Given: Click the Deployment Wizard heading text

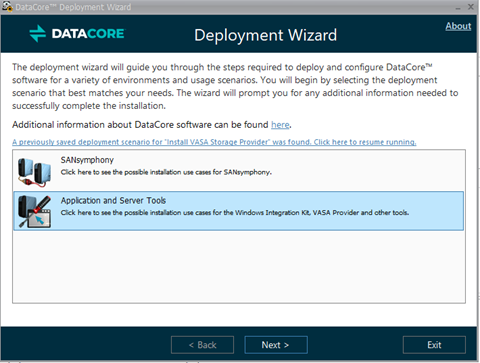Looking at the screenshot, I should click(265, 35).
